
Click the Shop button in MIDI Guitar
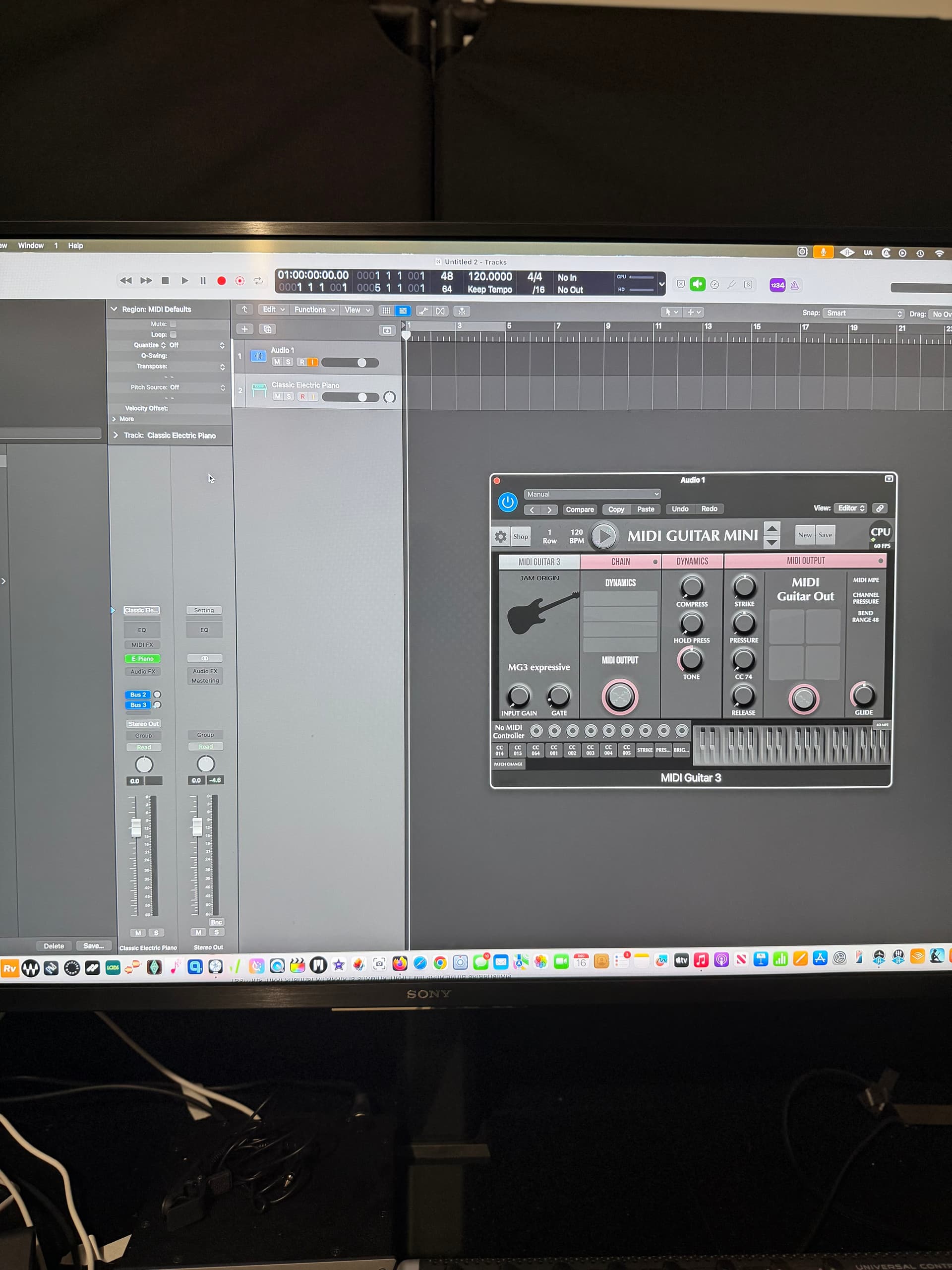tap(521, 536)
